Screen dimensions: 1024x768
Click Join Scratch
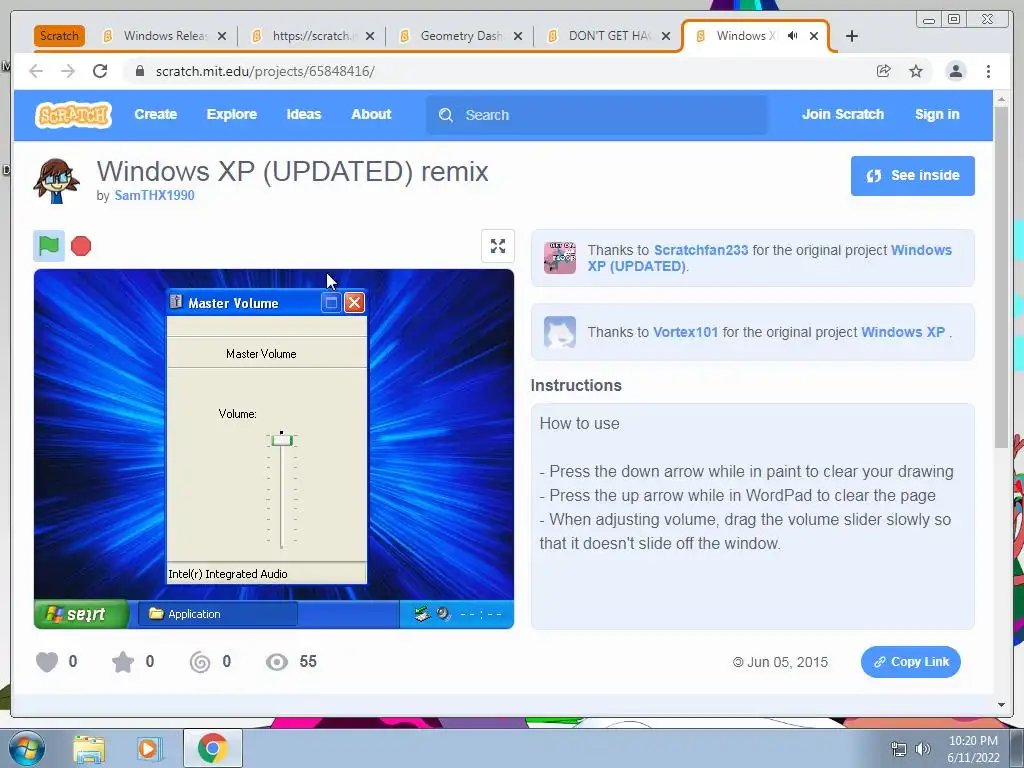(842, 114)
